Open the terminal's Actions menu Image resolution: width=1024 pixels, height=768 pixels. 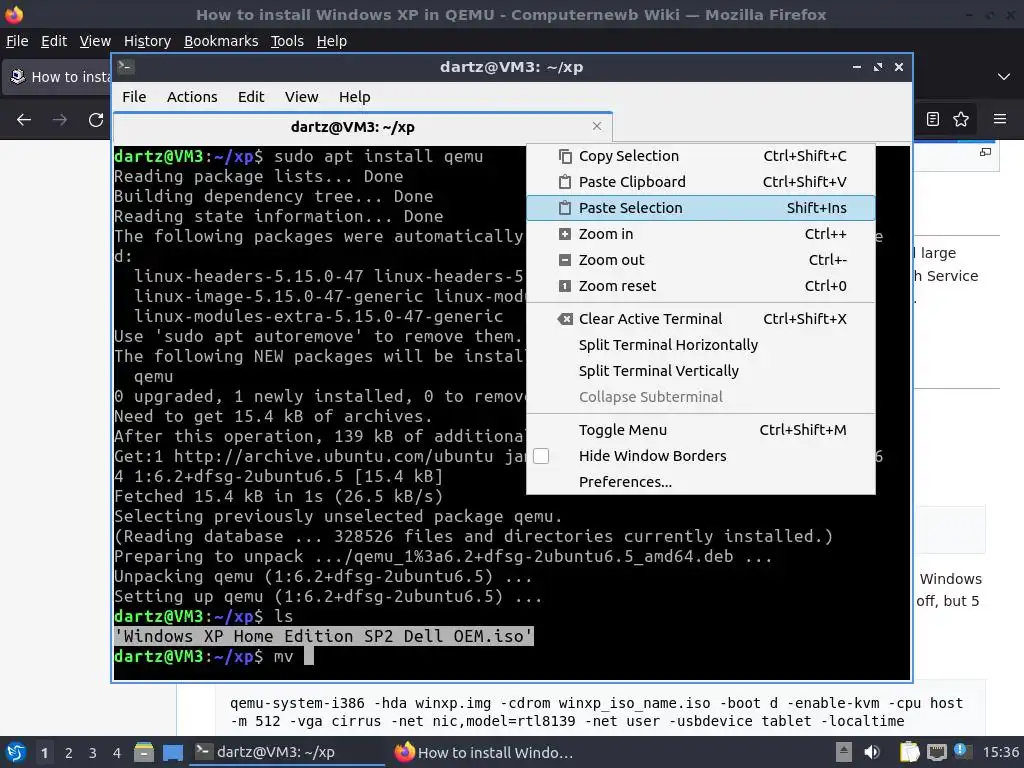coord(192,97)
